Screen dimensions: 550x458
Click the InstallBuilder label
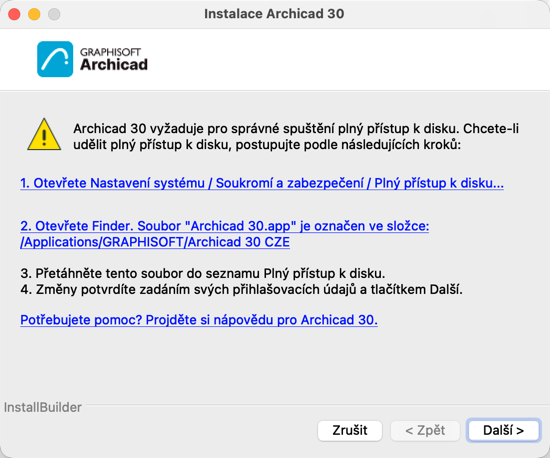point(43,407)
